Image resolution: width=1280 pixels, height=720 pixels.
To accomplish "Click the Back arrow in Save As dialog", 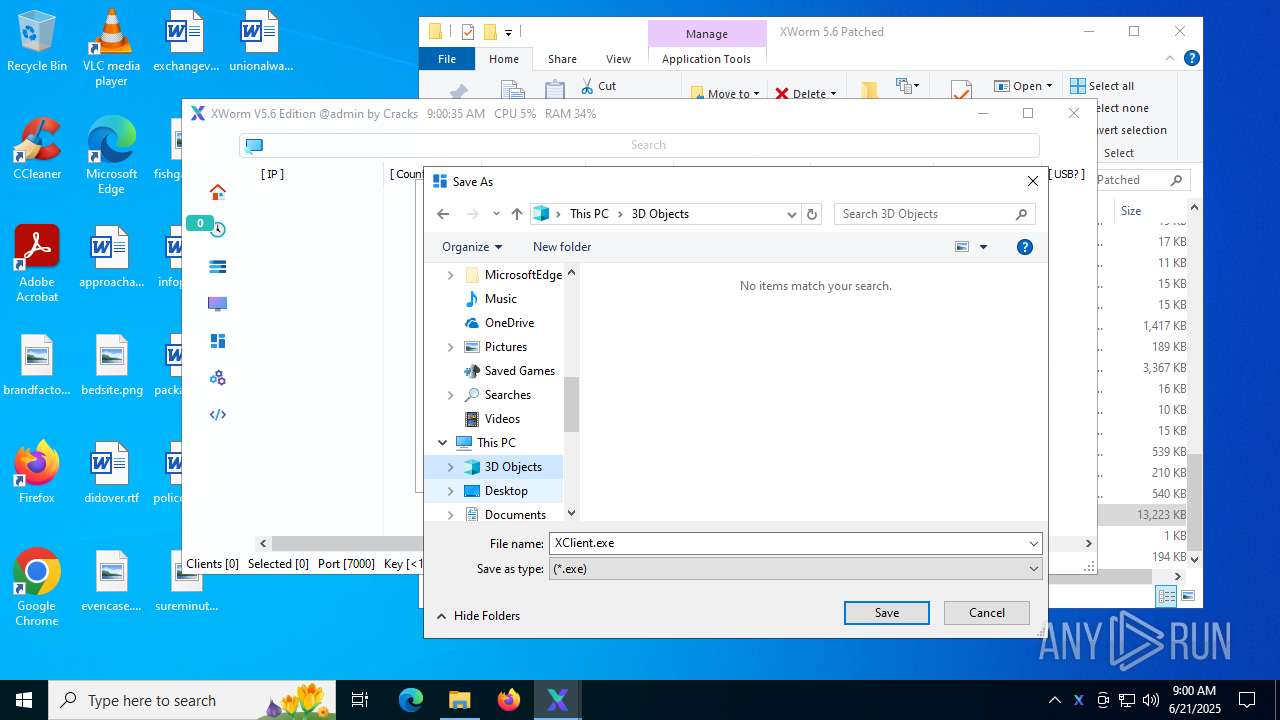I will click(x=443, y=214).
